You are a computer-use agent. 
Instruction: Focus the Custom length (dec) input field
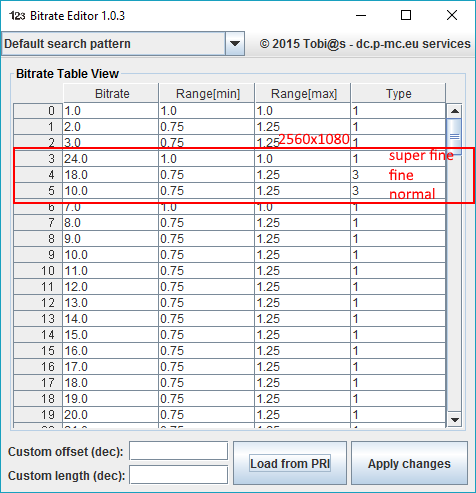click(x=179, y=475)
